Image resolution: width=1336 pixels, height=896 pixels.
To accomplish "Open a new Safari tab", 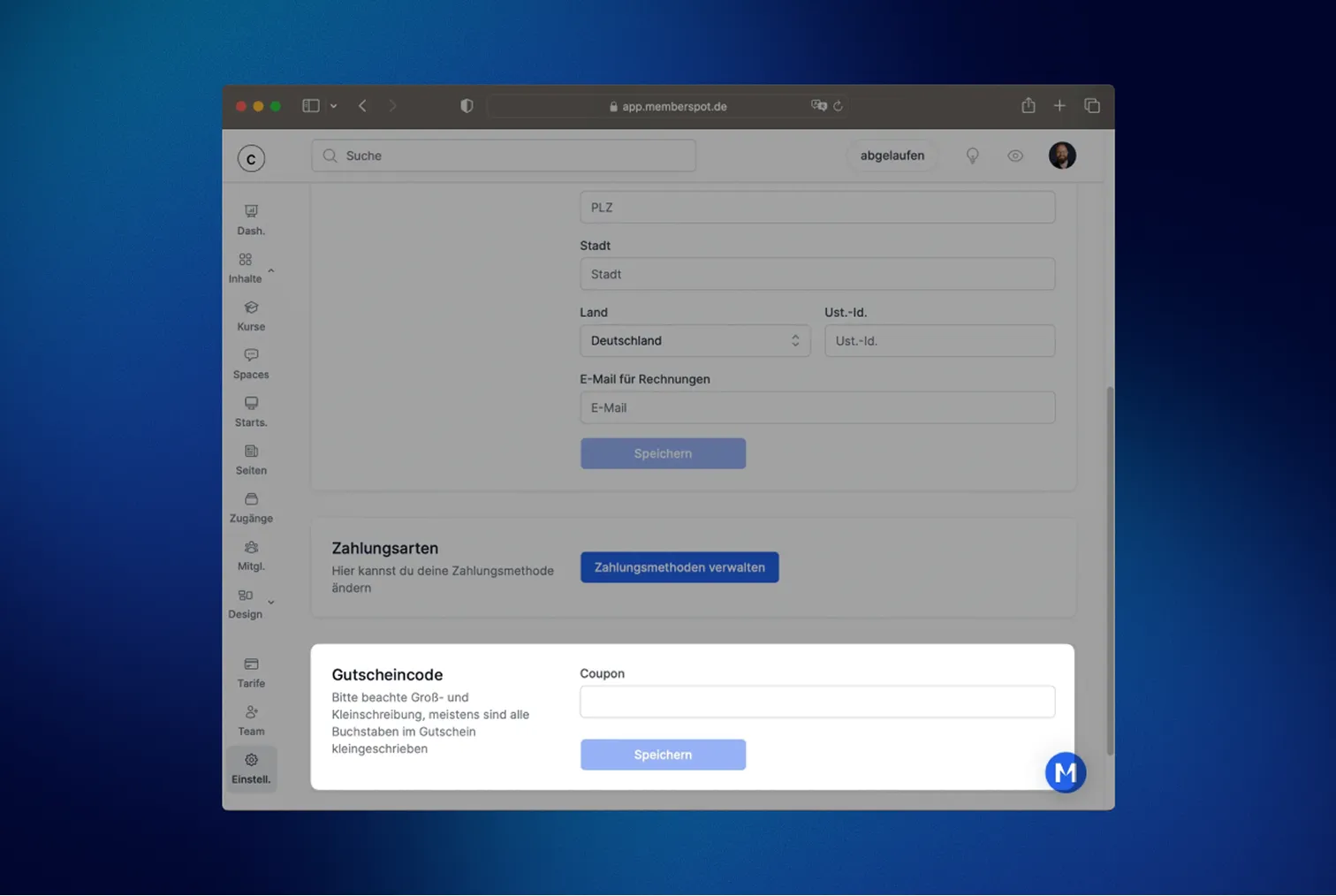I will (x=1059, y=106).
